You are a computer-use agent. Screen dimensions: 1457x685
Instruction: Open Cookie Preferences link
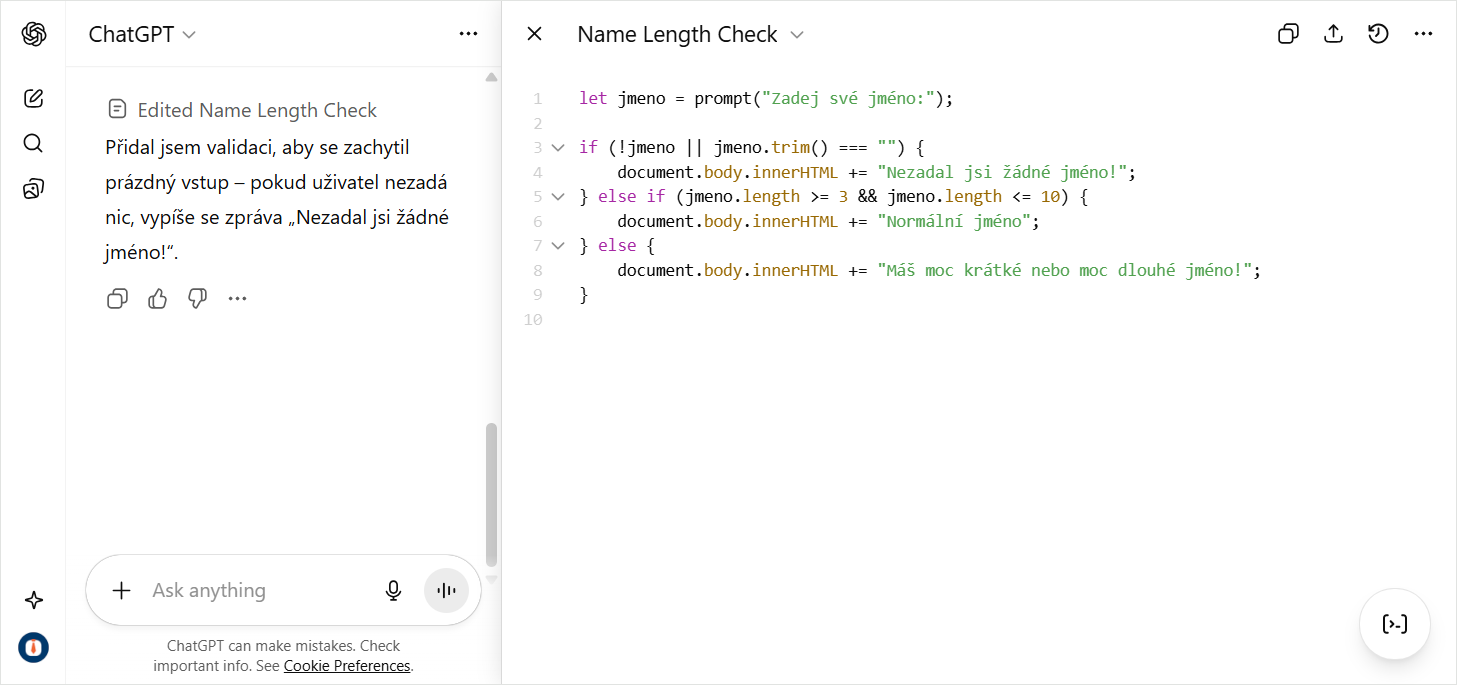tap(346, 665)
